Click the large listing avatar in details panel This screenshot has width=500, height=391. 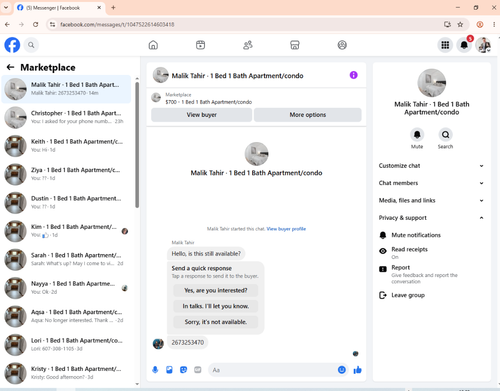(432, 83)
